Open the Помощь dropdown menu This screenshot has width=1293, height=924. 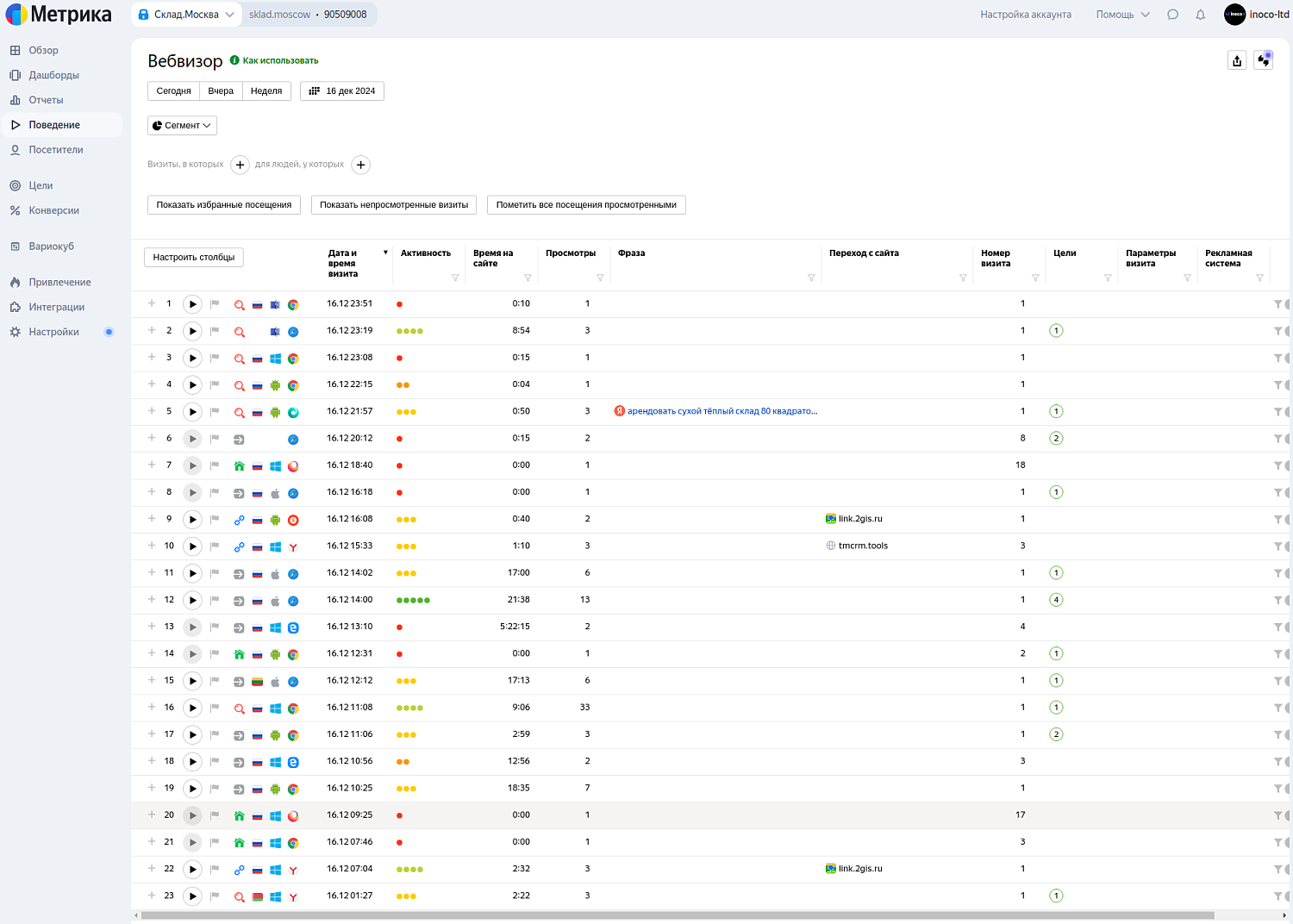tap(1122, 15)
